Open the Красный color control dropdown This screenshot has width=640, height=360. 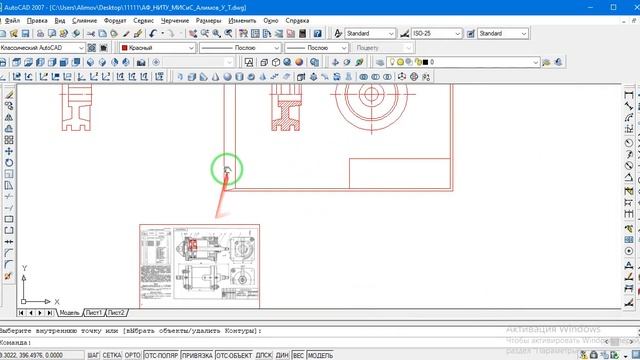click(x=191, y=48)
